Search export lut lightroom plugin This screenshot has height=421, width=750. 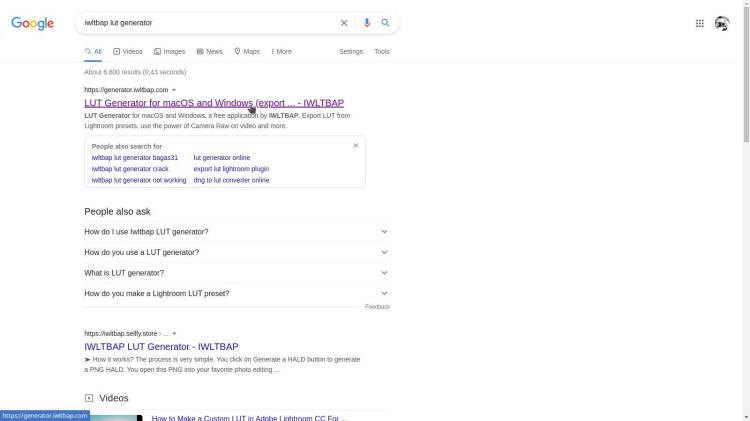tap(232, 169)
